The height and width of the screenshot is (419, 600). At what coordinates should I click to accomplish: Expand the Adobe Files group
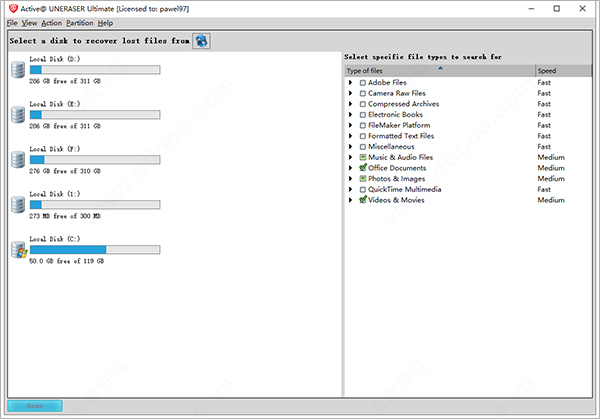350,83
